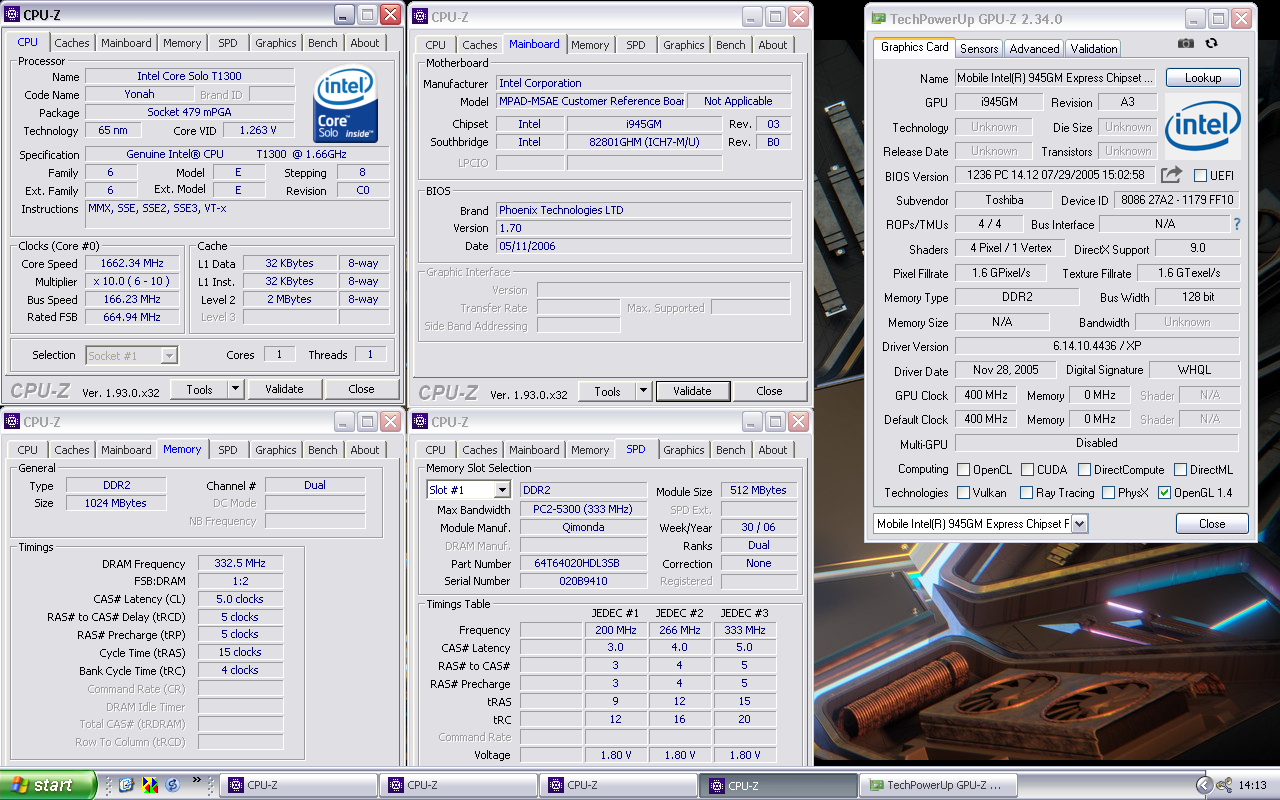Select the 'Intel Core Solo T1300' name value
This screenshot has width=1280, height=800.
[x=189, y=76]
